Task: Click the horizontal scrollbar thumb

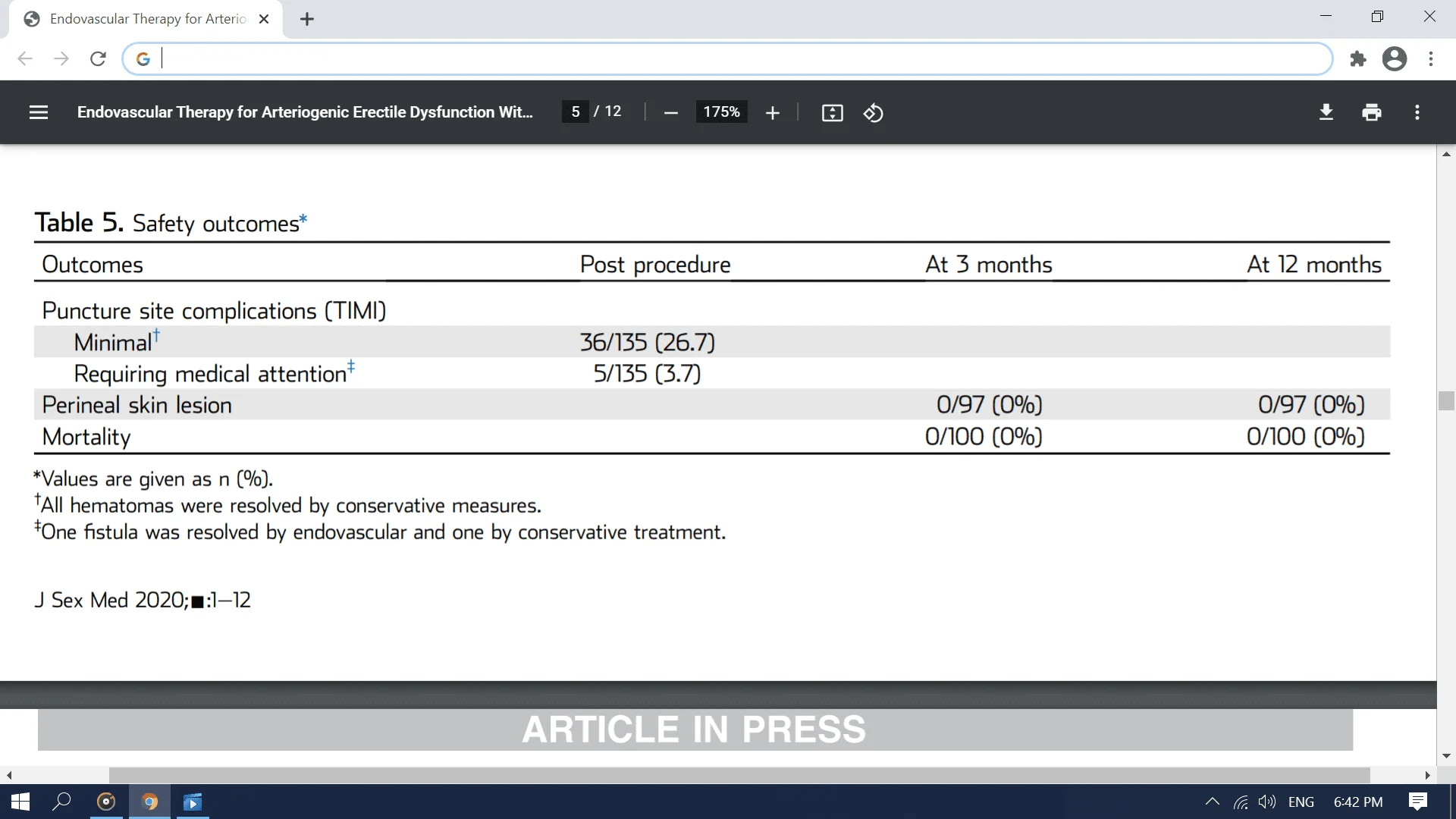Action: click(739, 775)
